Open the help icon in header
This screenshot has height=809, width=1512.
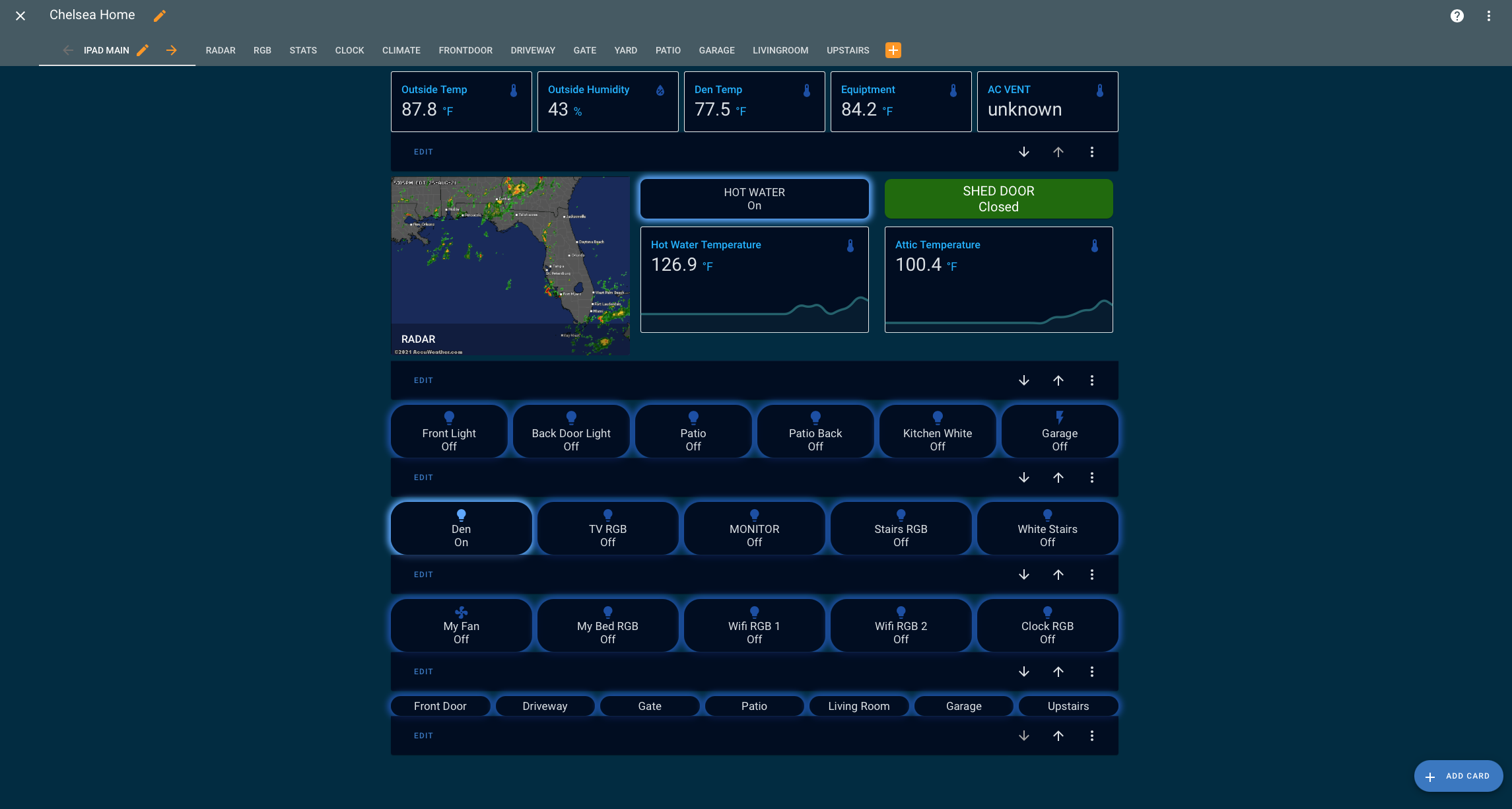coord(1457,16)
